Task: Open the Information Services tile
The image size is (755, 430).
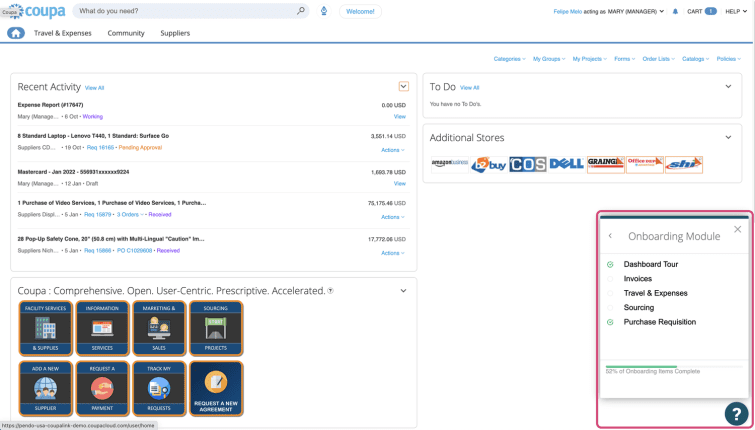Action: coord(102,328)
